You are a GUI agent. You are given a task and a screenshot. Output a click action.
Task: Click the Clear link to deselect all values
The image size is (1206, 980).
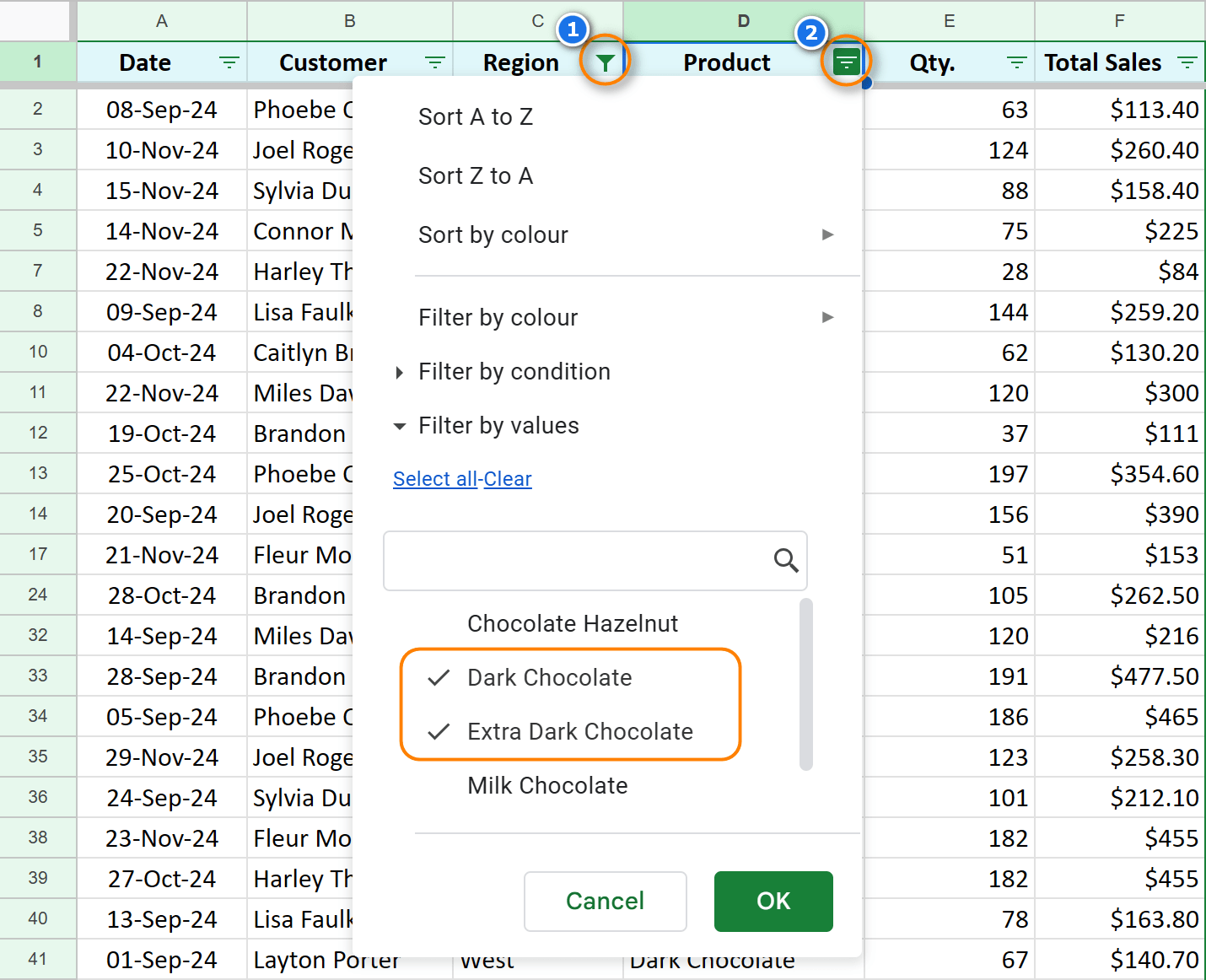click(507, 478)
